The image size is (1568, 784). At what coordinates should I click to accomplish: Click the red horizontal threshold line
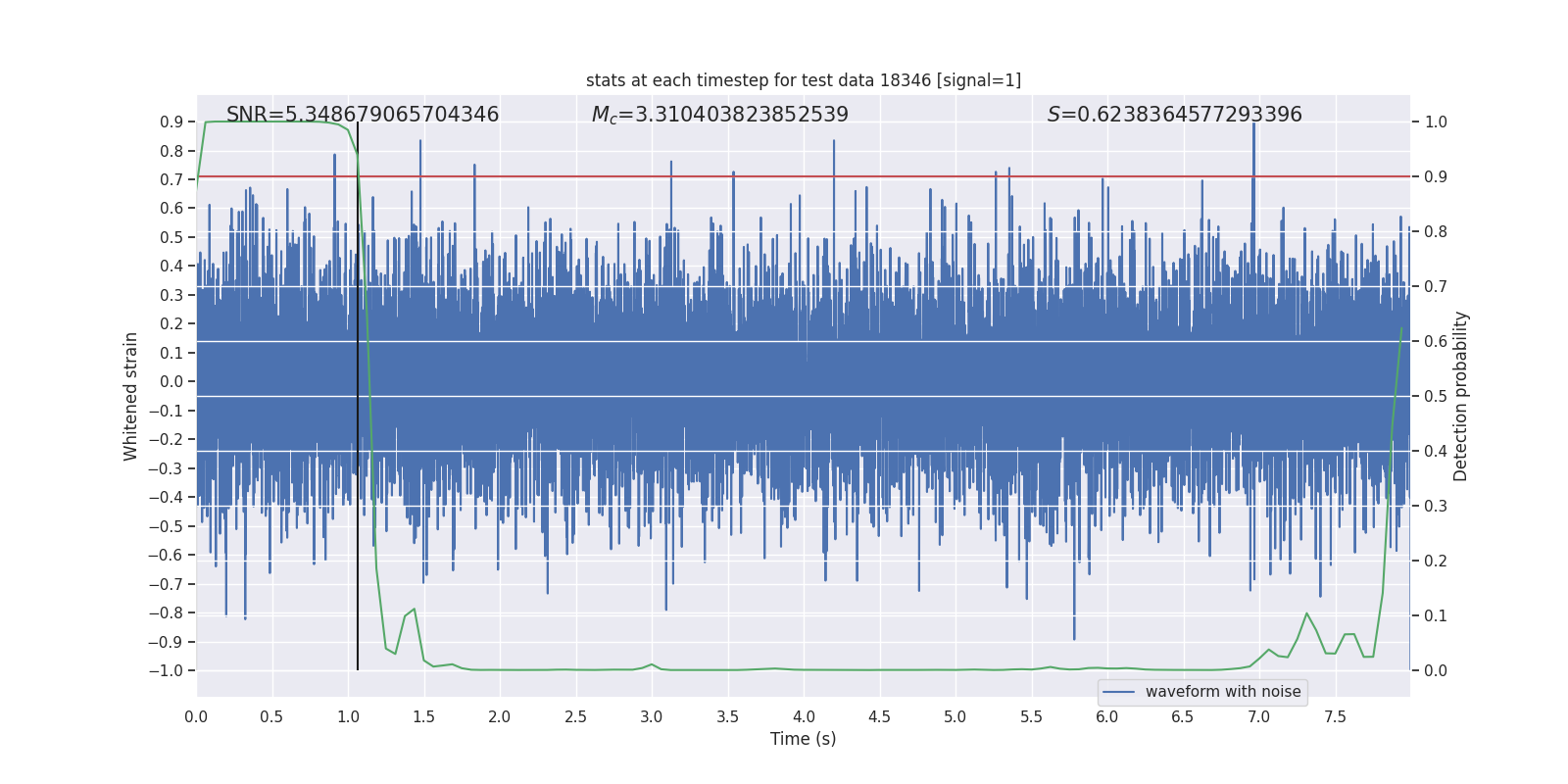coord(804,176)
